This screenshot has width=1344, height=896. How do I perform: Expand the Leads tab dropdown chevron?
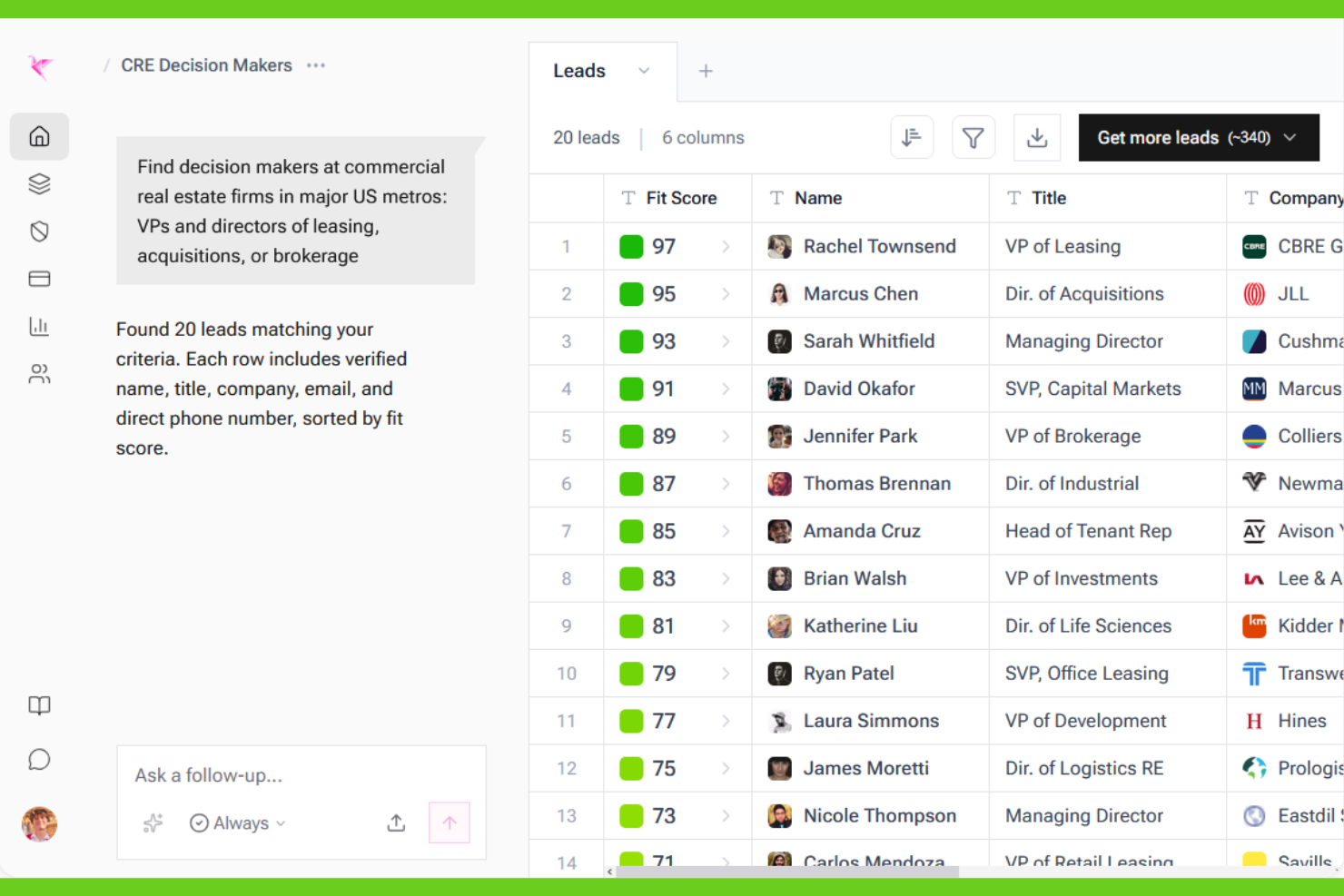pos(644,71)
